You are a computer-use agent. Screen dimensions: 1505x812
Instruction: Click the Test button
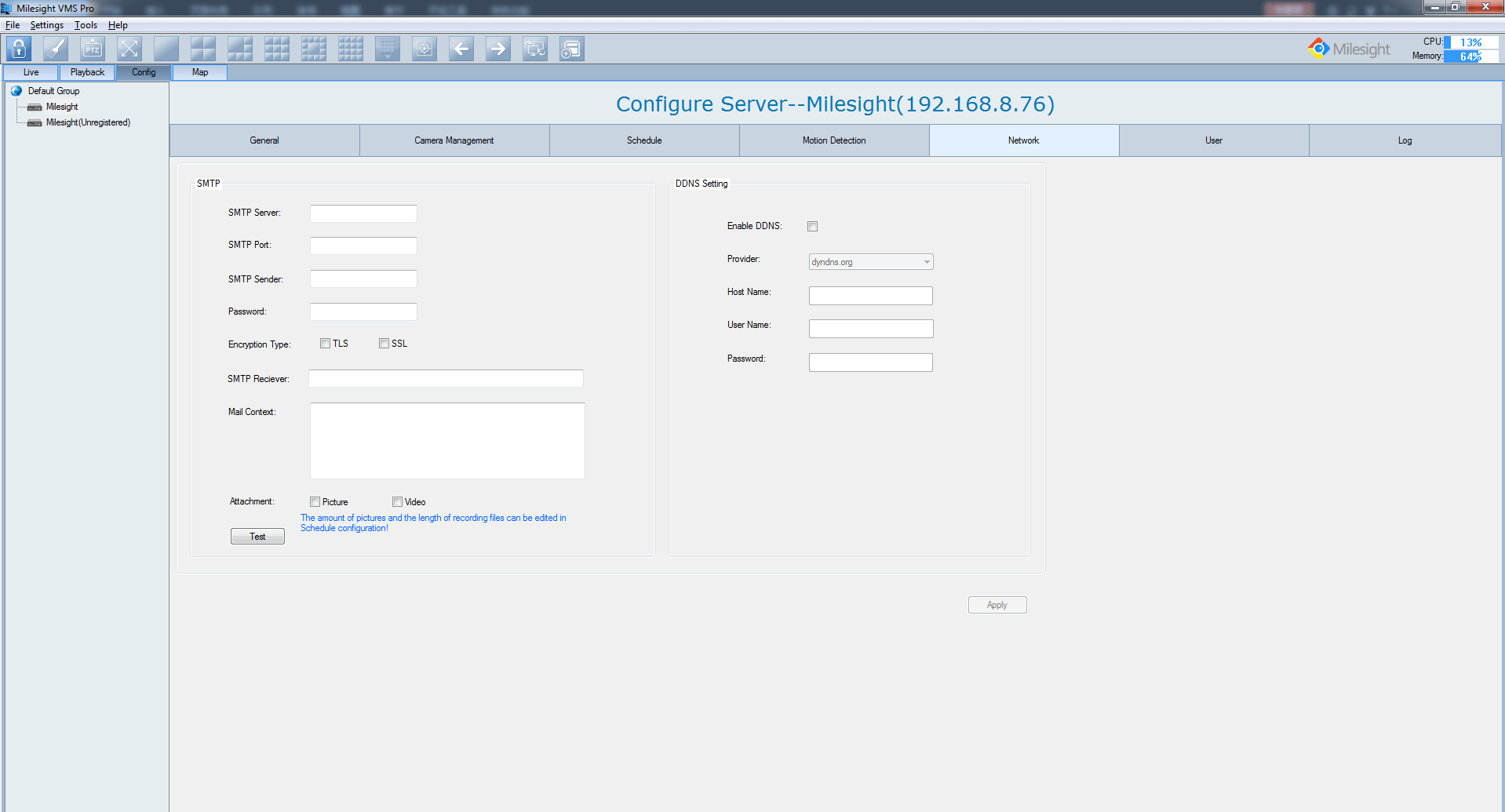pos(257,537)
